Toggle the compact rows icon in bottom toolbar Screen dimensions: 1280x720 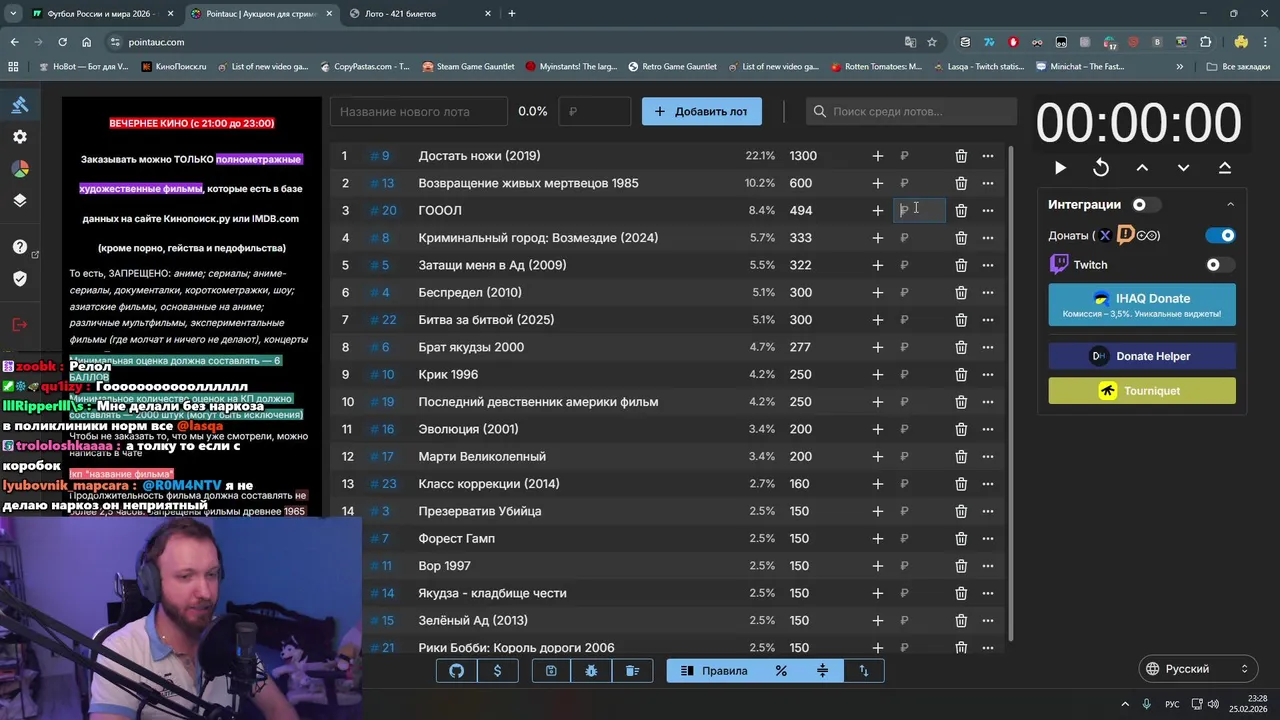coord(822,671)
